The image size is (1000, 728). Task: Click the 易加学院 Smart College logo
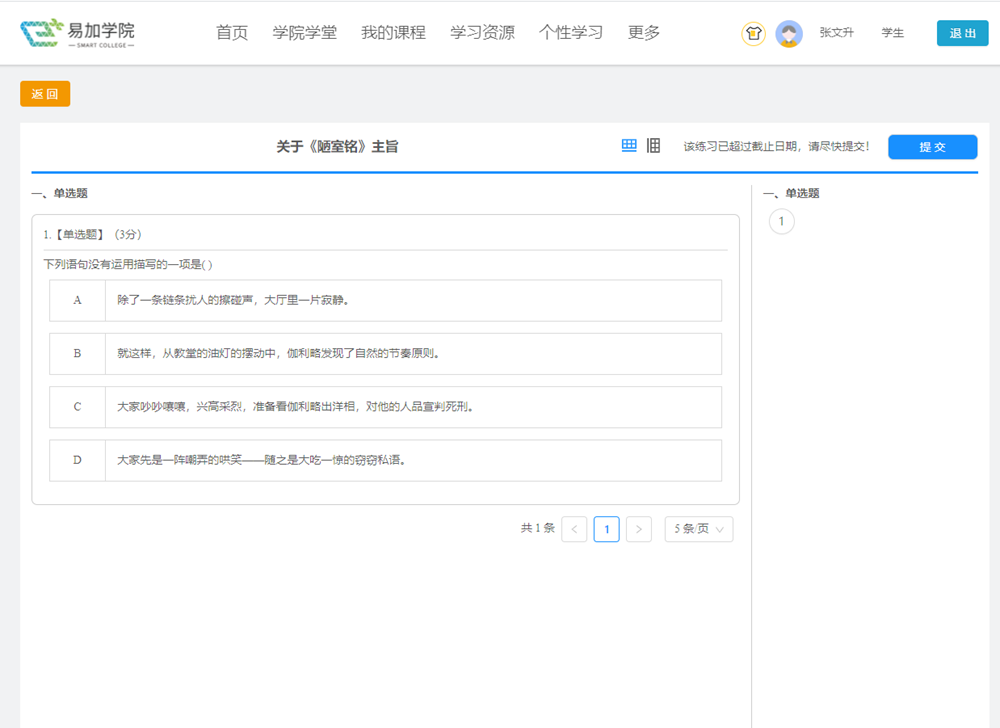77,33
